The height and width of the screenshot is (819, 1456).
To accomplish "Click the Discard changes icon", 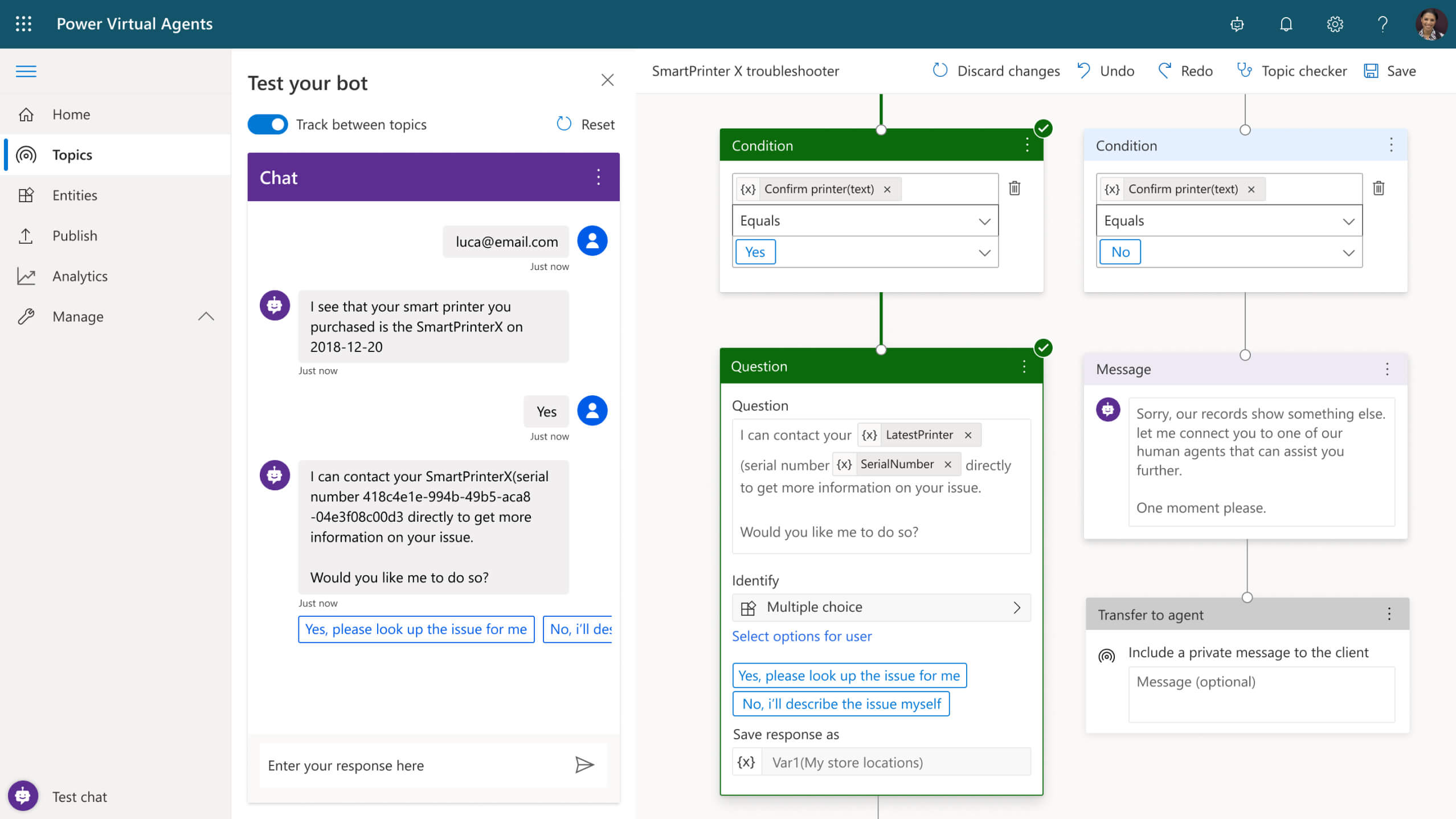I will (940, 70).
